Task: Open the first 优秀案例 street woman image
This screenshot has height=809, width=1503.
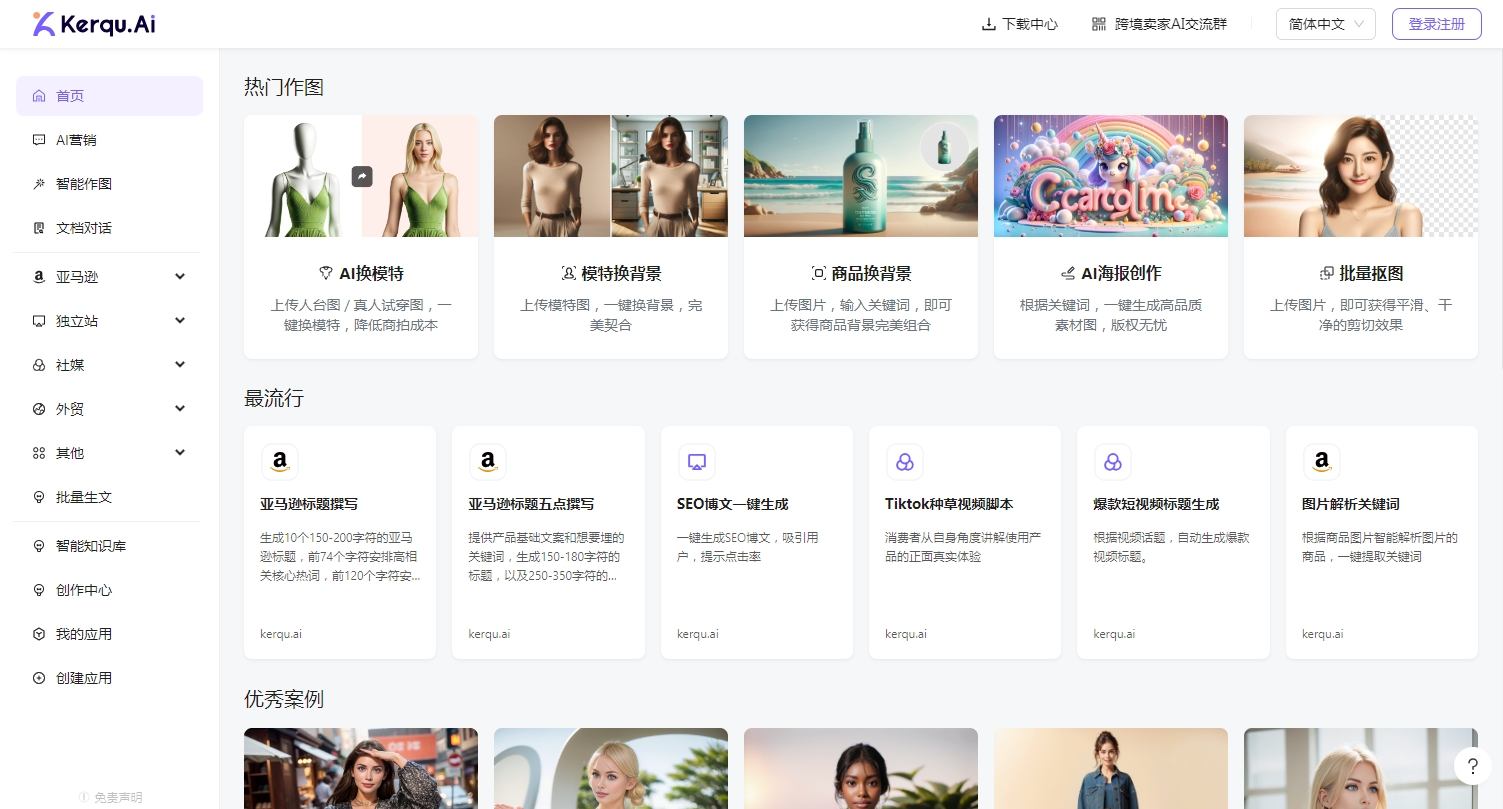Action: click(x=361, y=768)
